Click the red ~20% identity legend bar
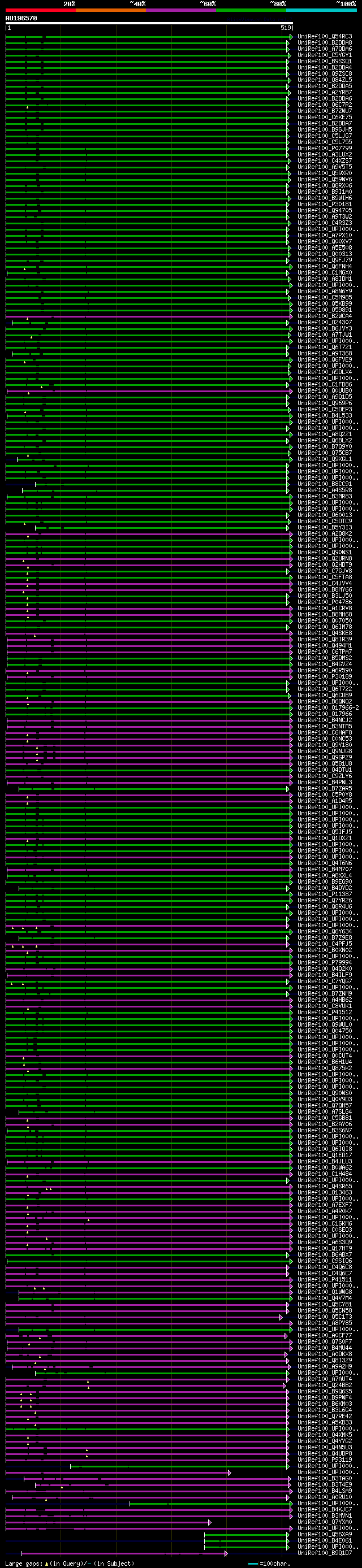 [x=40, y=10]
